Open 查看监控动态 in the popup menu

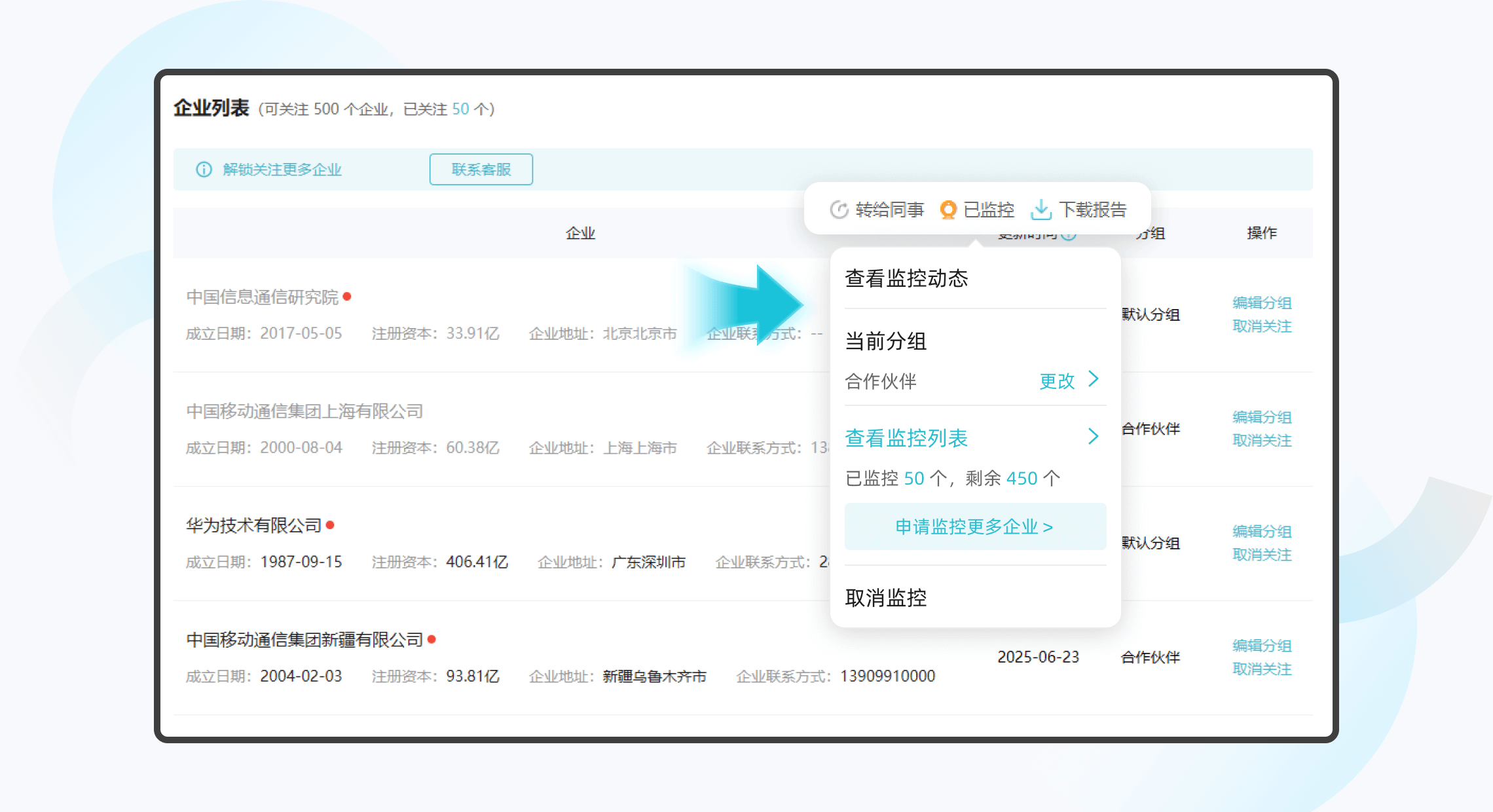pos(906,278)
